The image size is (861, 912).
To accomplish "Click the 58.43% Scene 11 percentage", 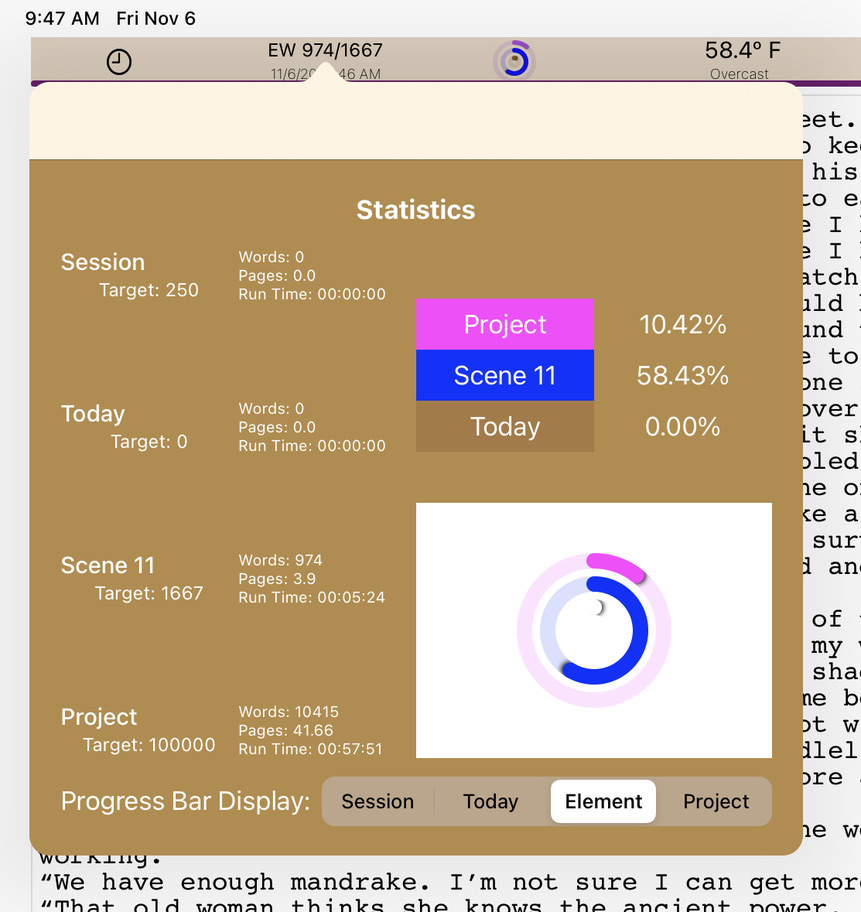I will (683, 376).
